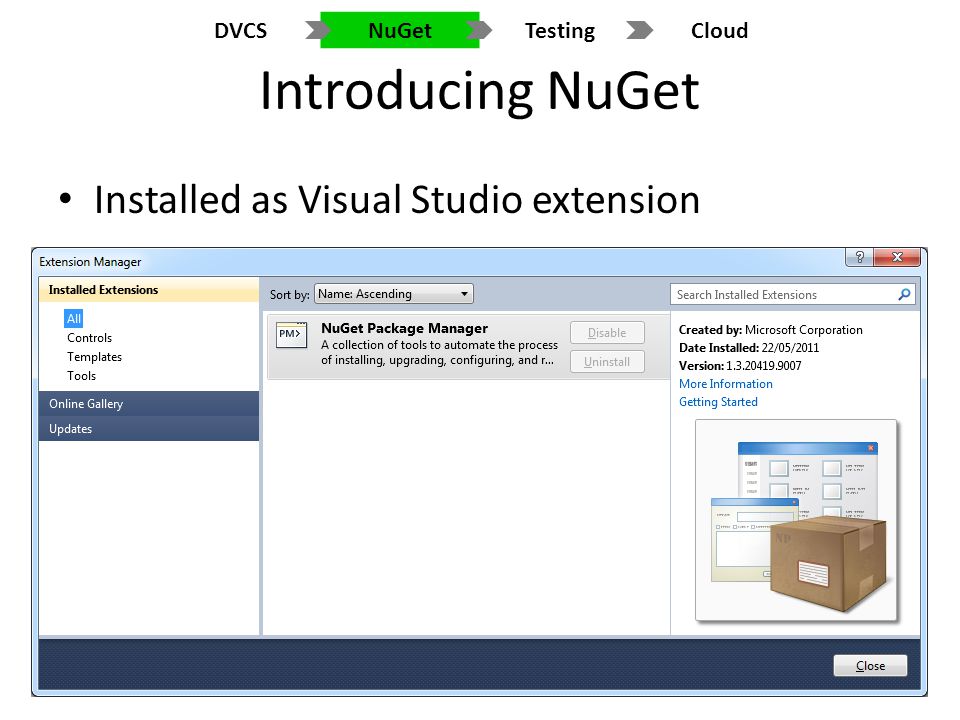Select the Tools category
The height and width of the screenshot is (720, 960).
(81, 376)
